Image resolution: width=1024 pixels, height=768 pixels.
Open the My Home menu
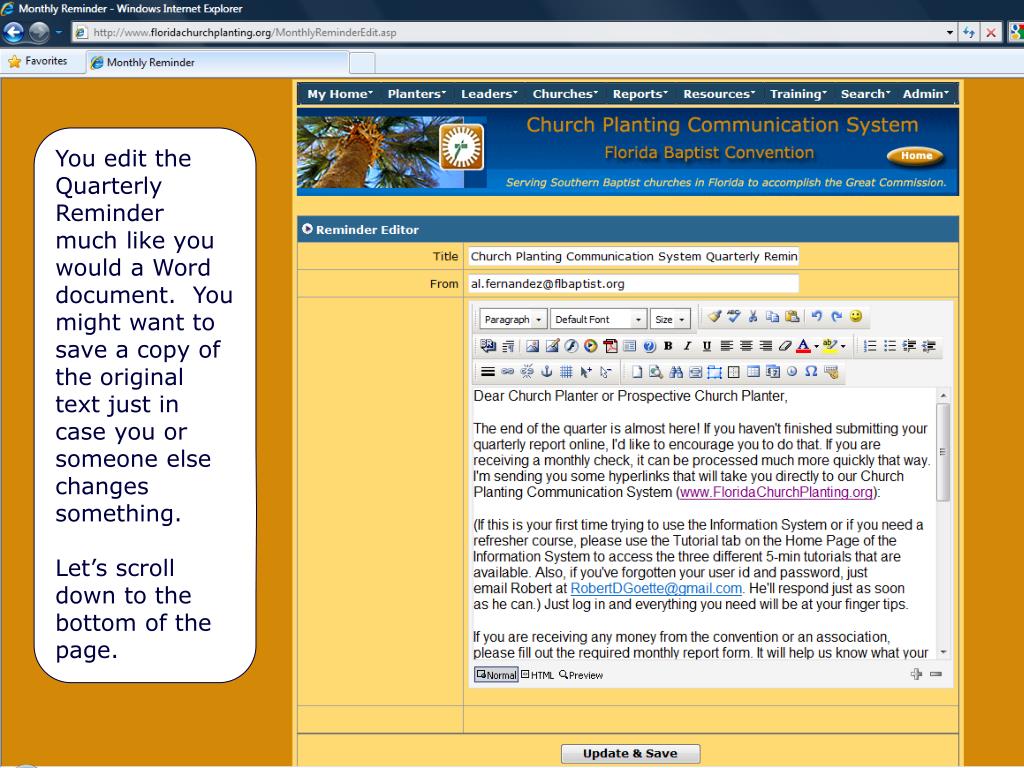click(x=340, y=94)
